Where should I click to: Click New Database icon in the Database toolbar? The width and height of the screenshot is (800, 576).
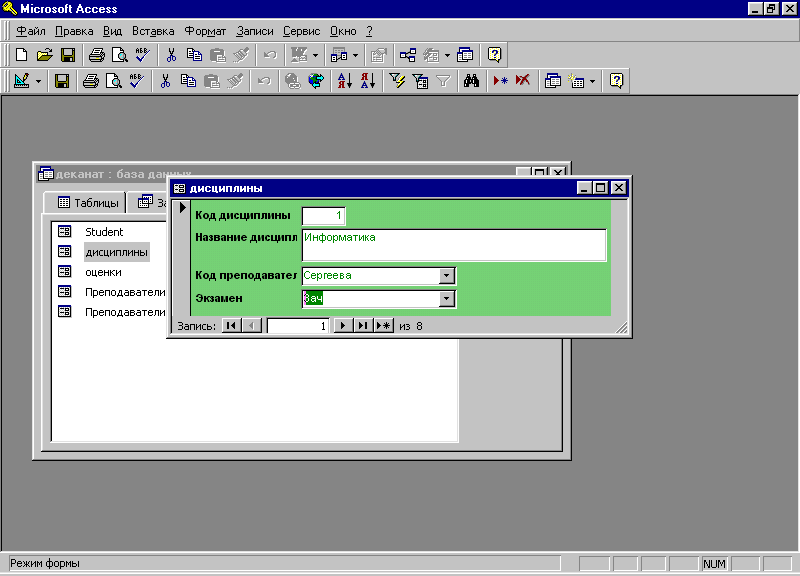(21, 55)
